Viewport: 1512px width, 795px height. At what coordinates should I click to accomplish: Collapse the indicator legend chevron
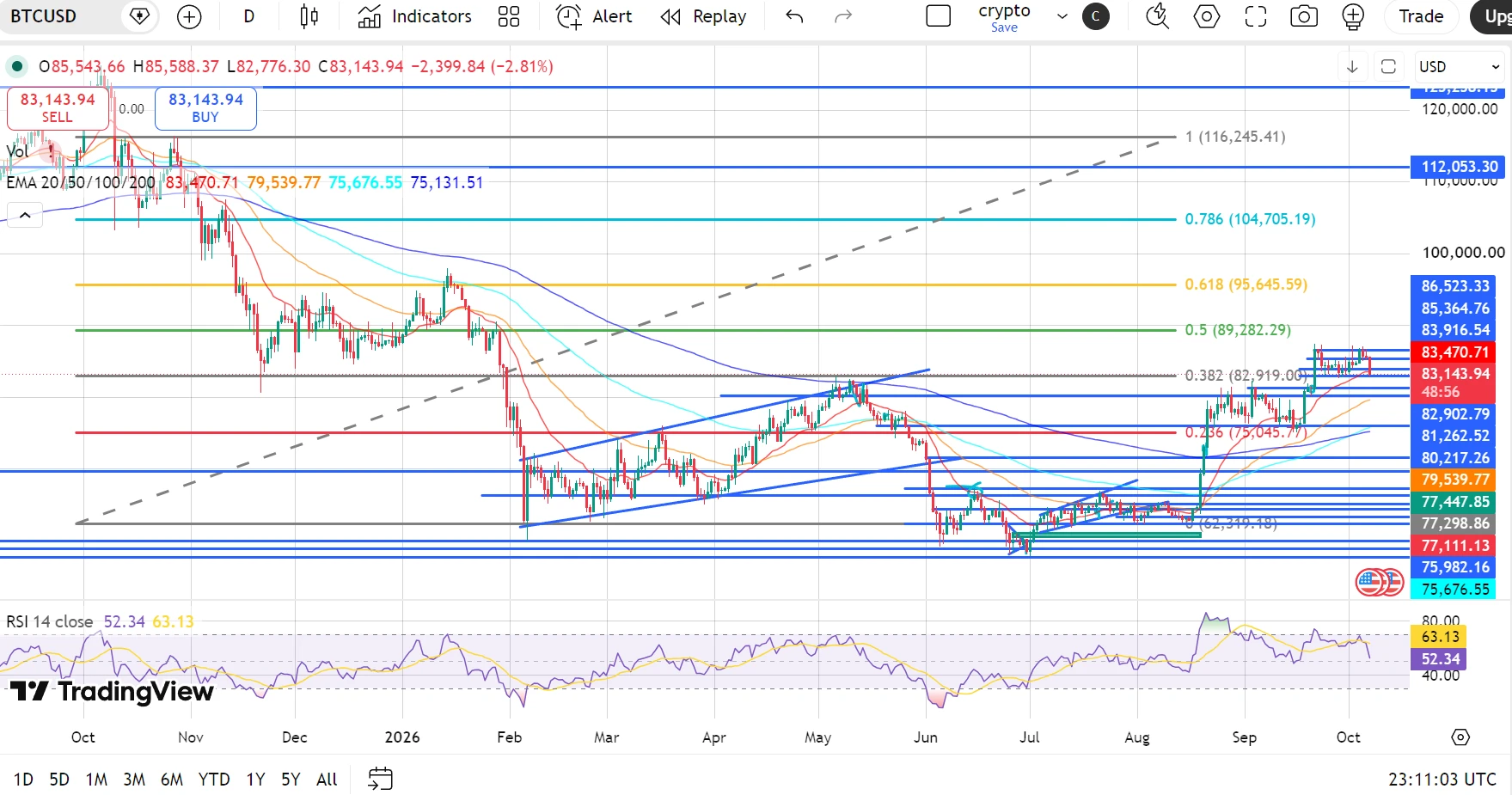pyautogui.click(x=25, y=215)
